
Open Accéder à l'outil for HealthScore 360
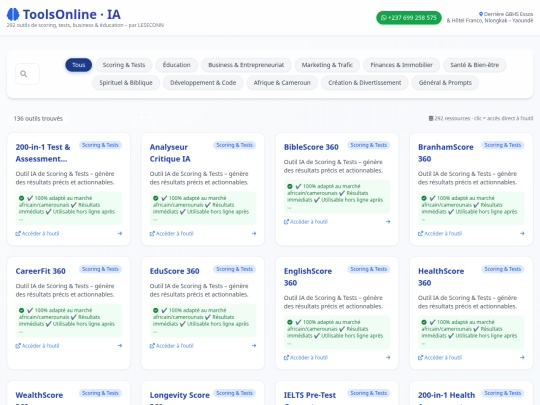point(440,357)
